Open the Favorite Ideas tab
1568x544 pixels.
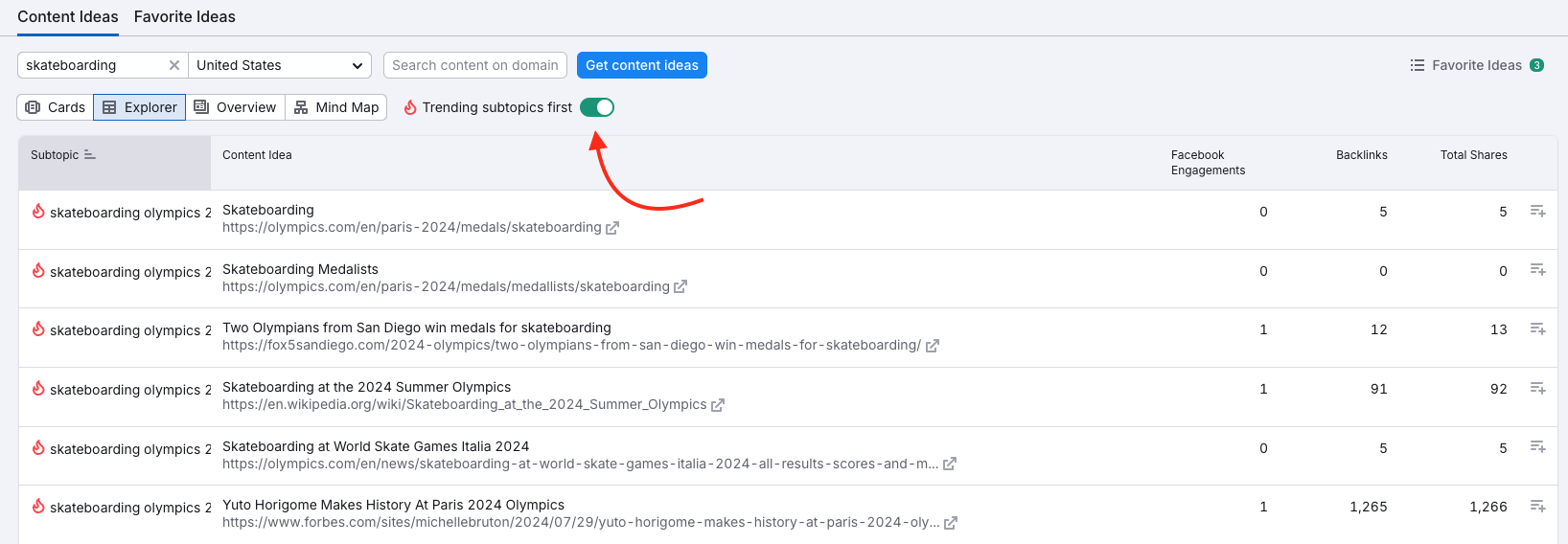pyautogui.click(x=184, y=17)
